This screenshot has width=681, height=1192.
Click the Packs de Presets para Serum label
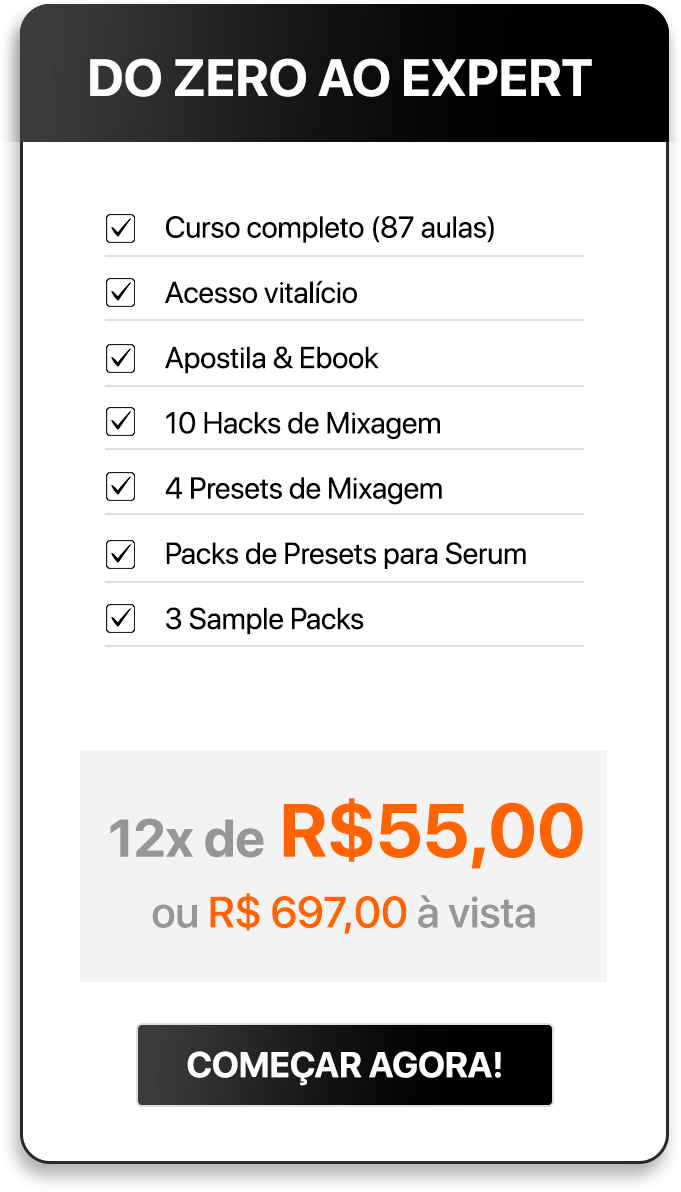pos(346,554)
